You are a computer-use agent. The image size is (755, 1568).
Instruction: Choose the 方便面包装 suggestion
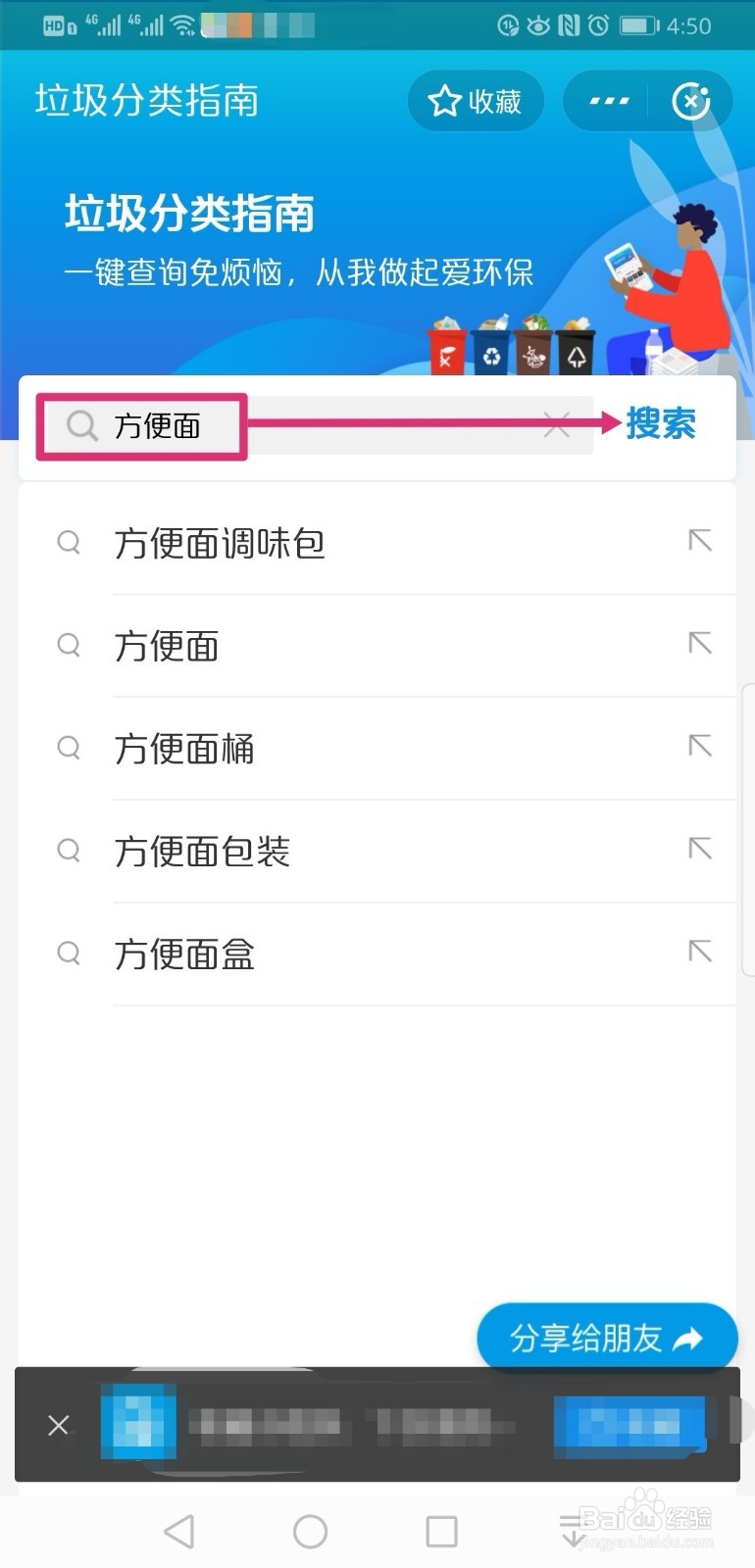pos(377,852)
